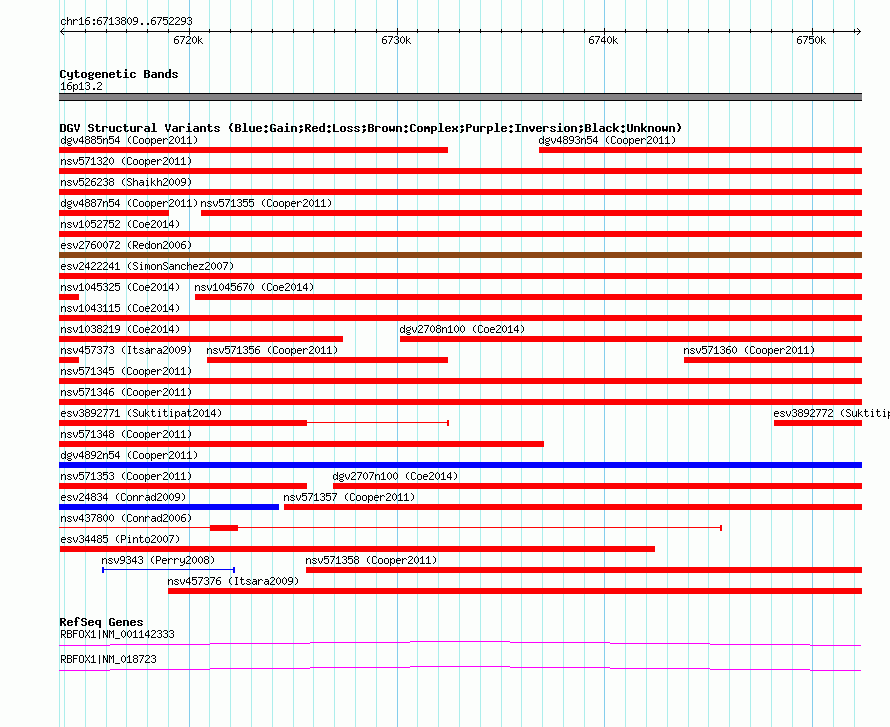Open the nsv571320 (Cooper2011) variant
This screenshot has width=890, height=727.
pyautogui.click(x=126, y=161)
